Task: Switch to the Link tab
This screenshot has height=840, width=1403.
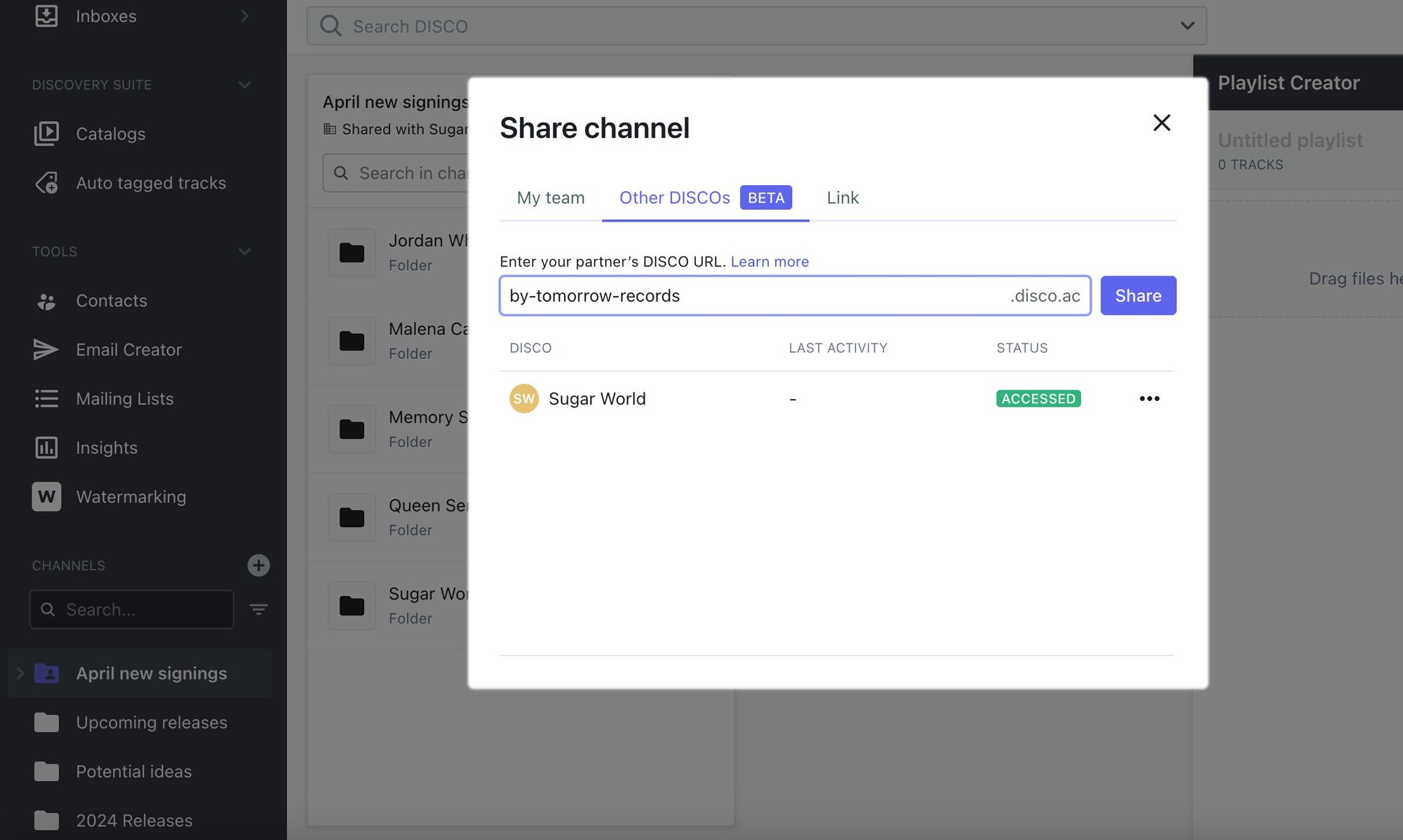Action: click(x=843, y=198)
